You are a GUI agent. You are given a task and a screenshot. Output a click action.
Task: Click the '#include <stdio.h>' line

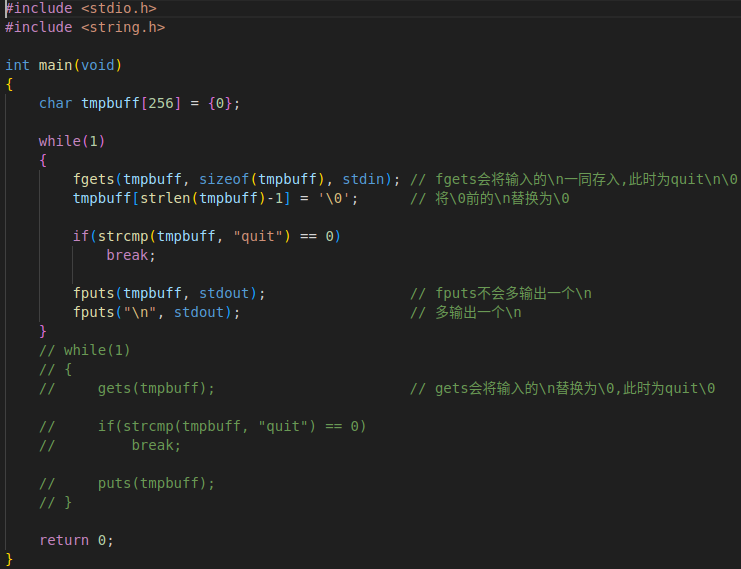click(x=81, y=8)
